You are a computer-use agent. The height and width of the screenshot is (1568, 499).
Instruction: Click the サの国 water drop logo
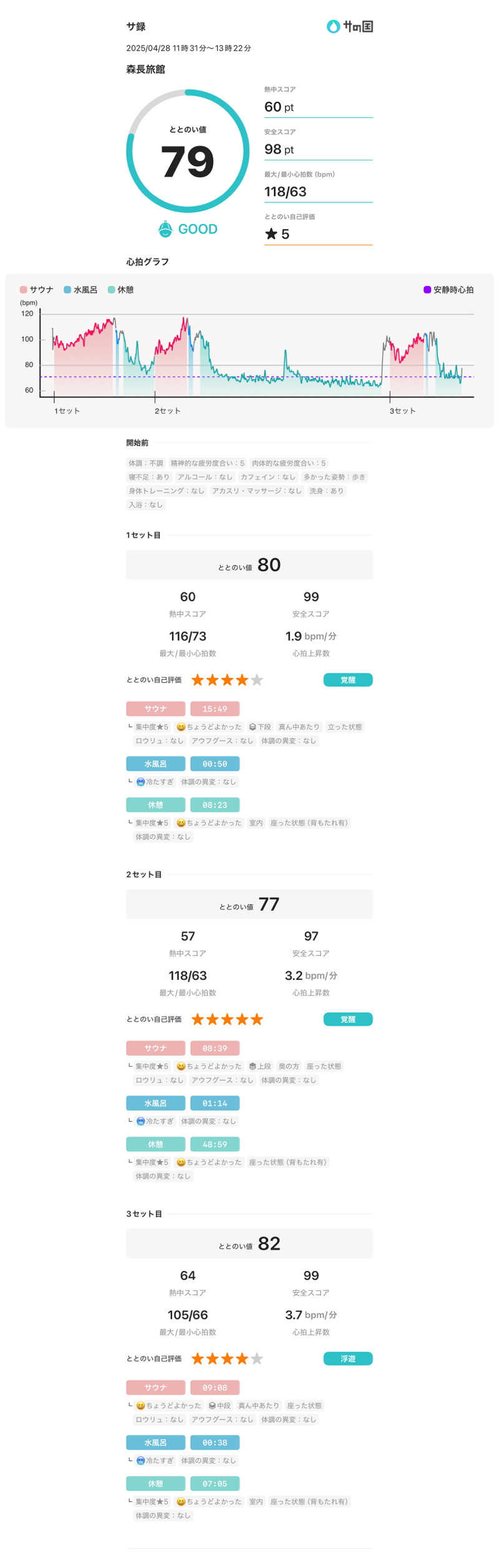pos(334,26)
